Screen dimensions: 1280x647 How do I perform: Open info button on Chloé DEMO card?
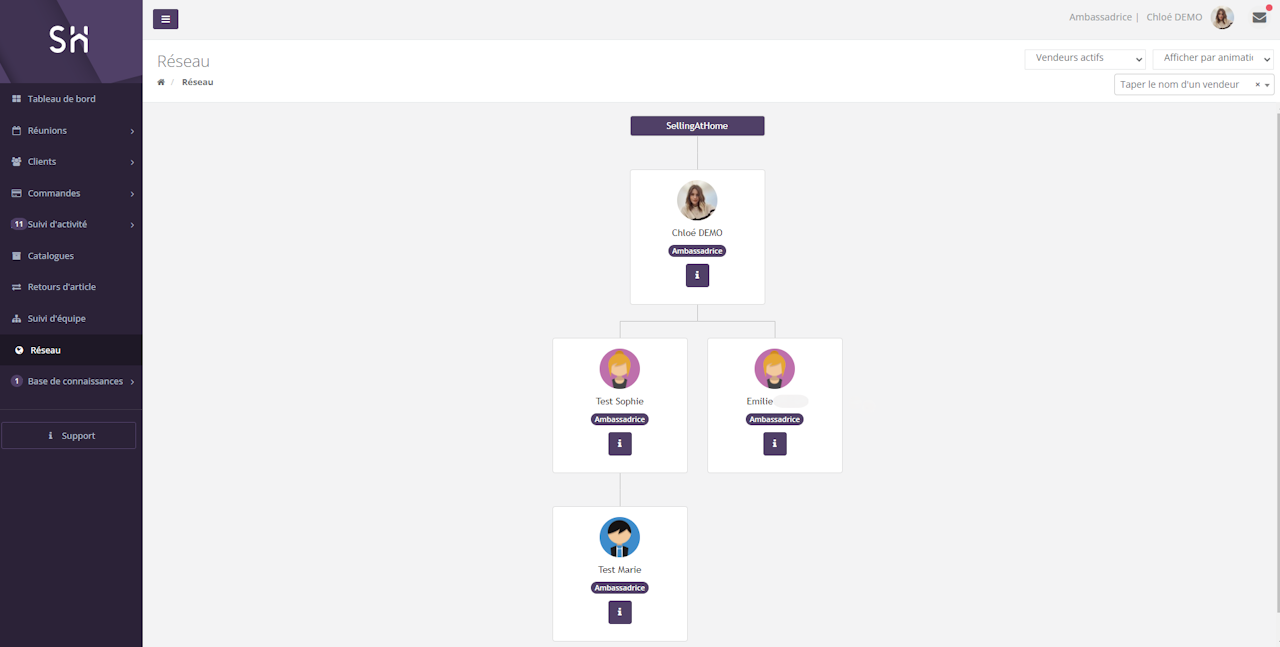(697, 275)
